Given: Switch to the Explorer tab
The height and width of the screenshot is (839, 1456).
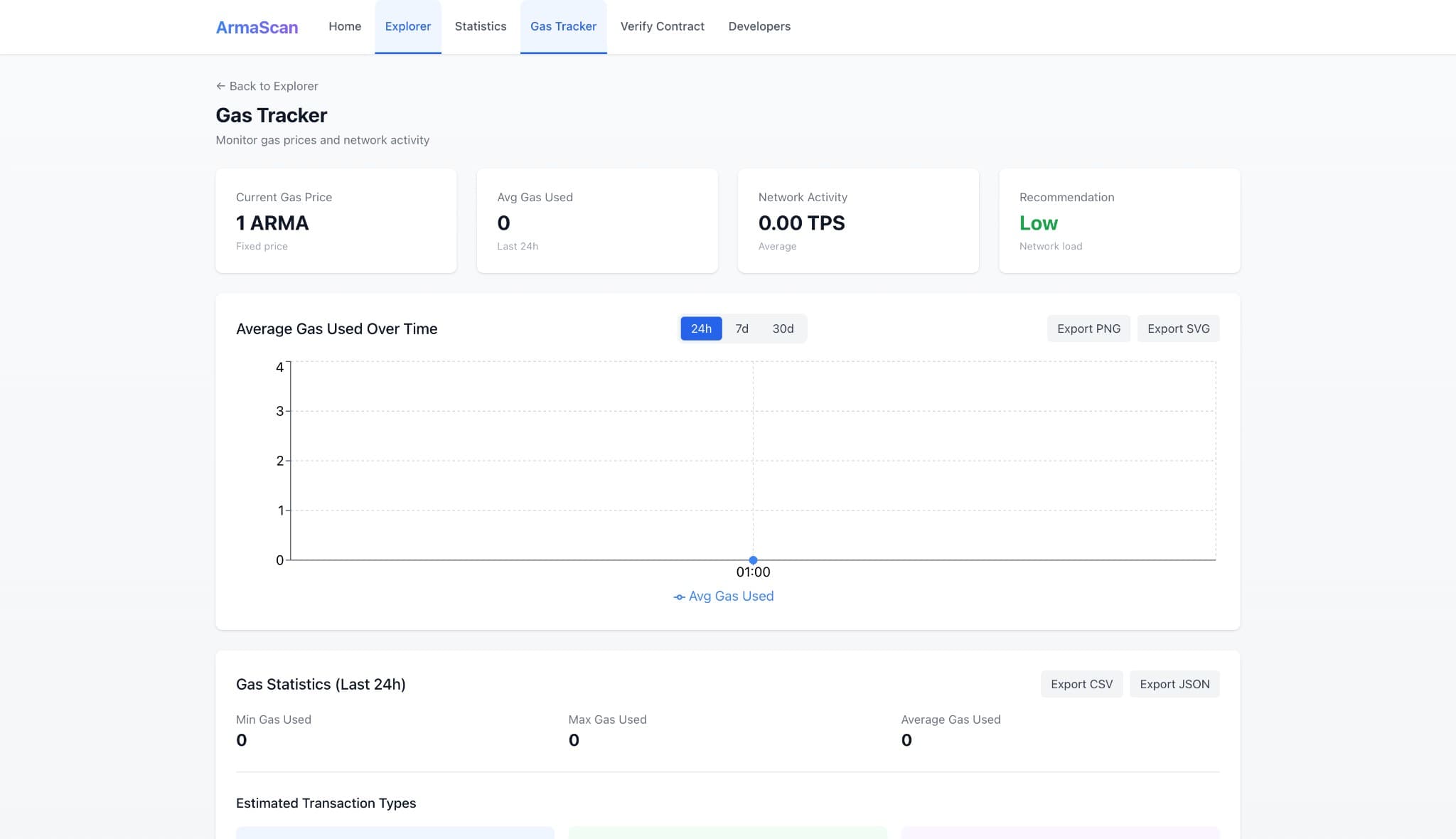Looking at the screenshot, I should [407, 26].
